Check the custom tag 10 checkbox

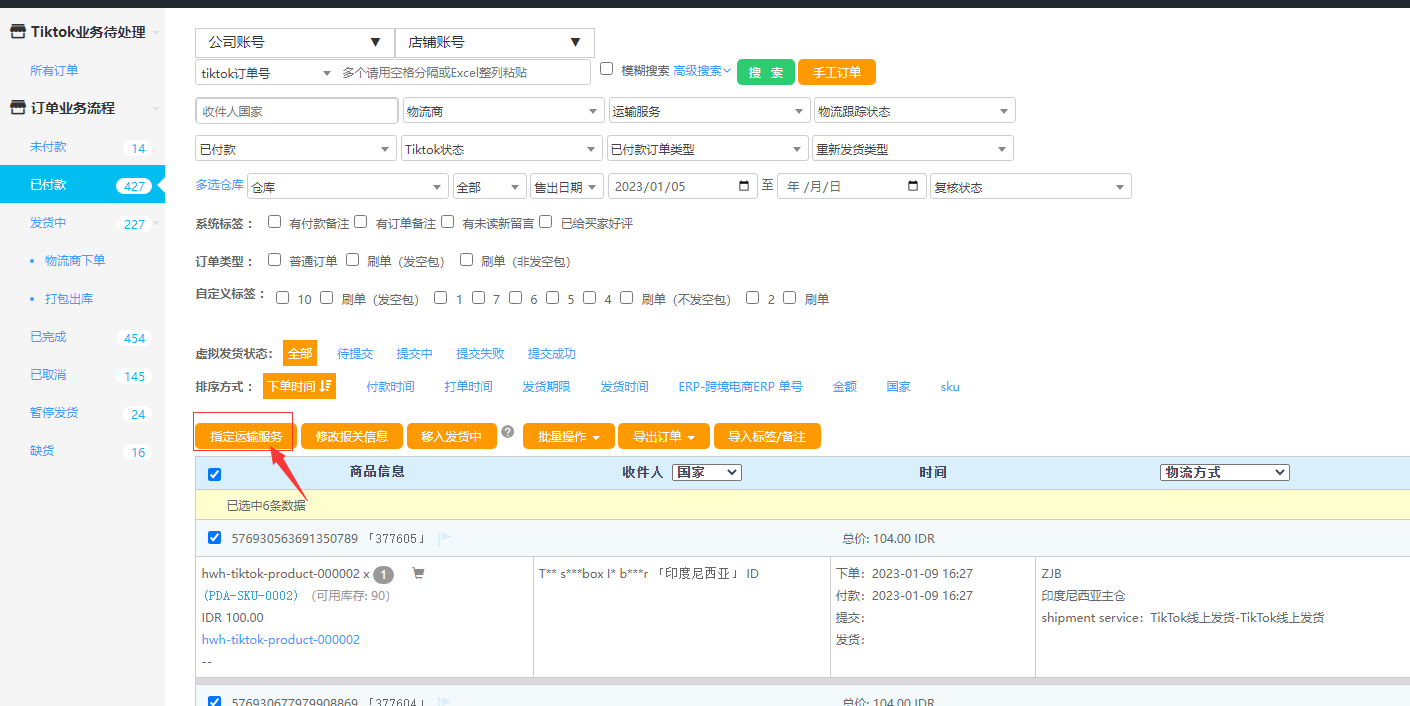[x=283, y=298]
